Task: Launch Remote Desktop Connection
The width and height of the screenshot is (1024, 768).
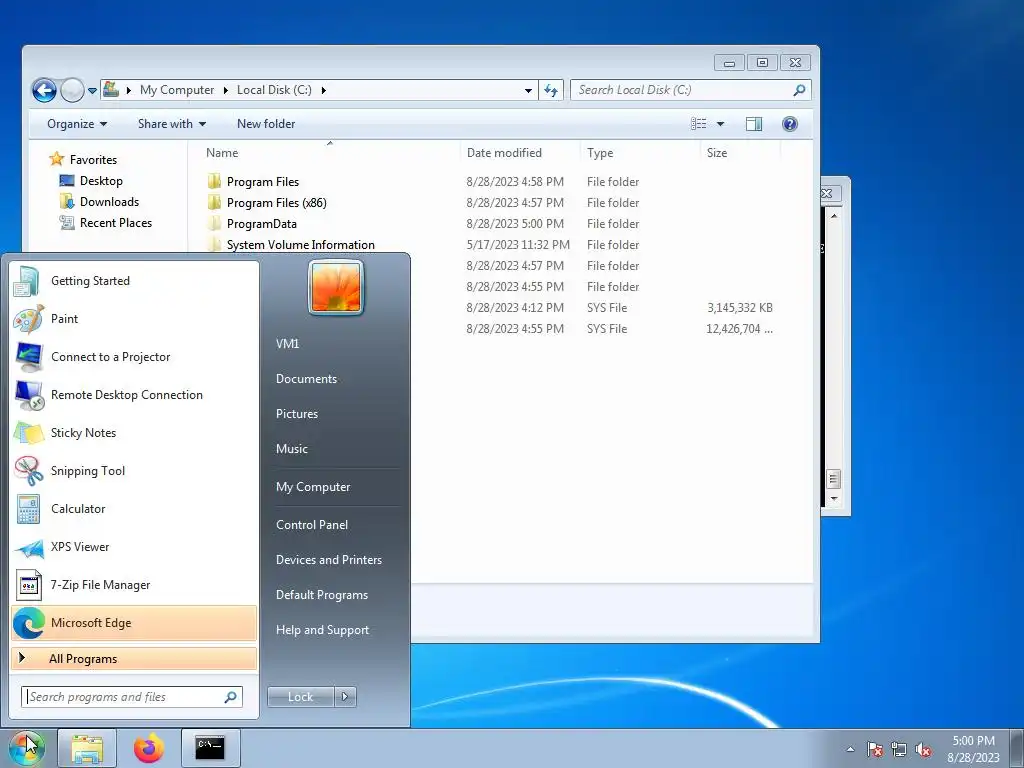Action: [x=134, y=394]
